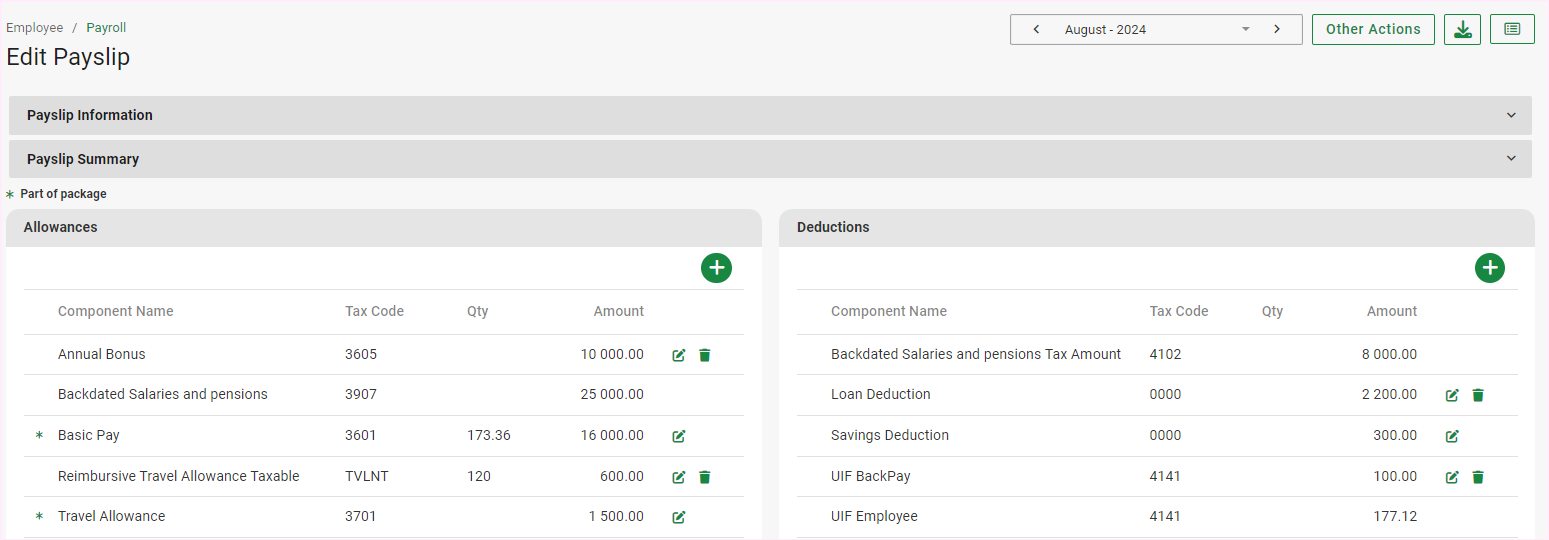Screen dimensions: 1549x540
Task: Delete Reimbursive Travel Allowance Taxable row
Action: coord(705,477)
